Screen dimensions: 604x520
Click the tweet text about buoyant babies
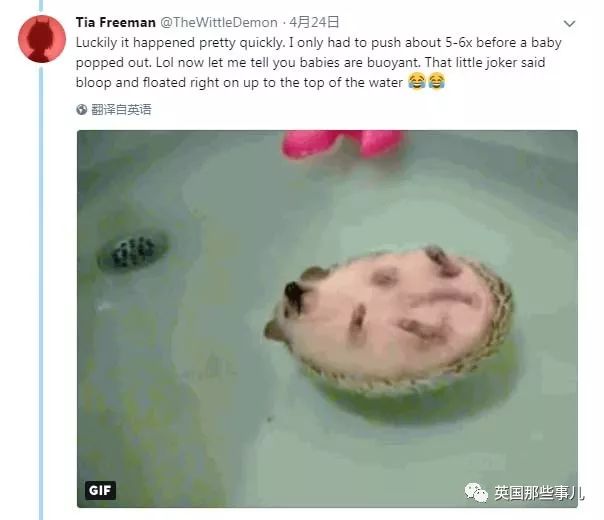point(318,62)
